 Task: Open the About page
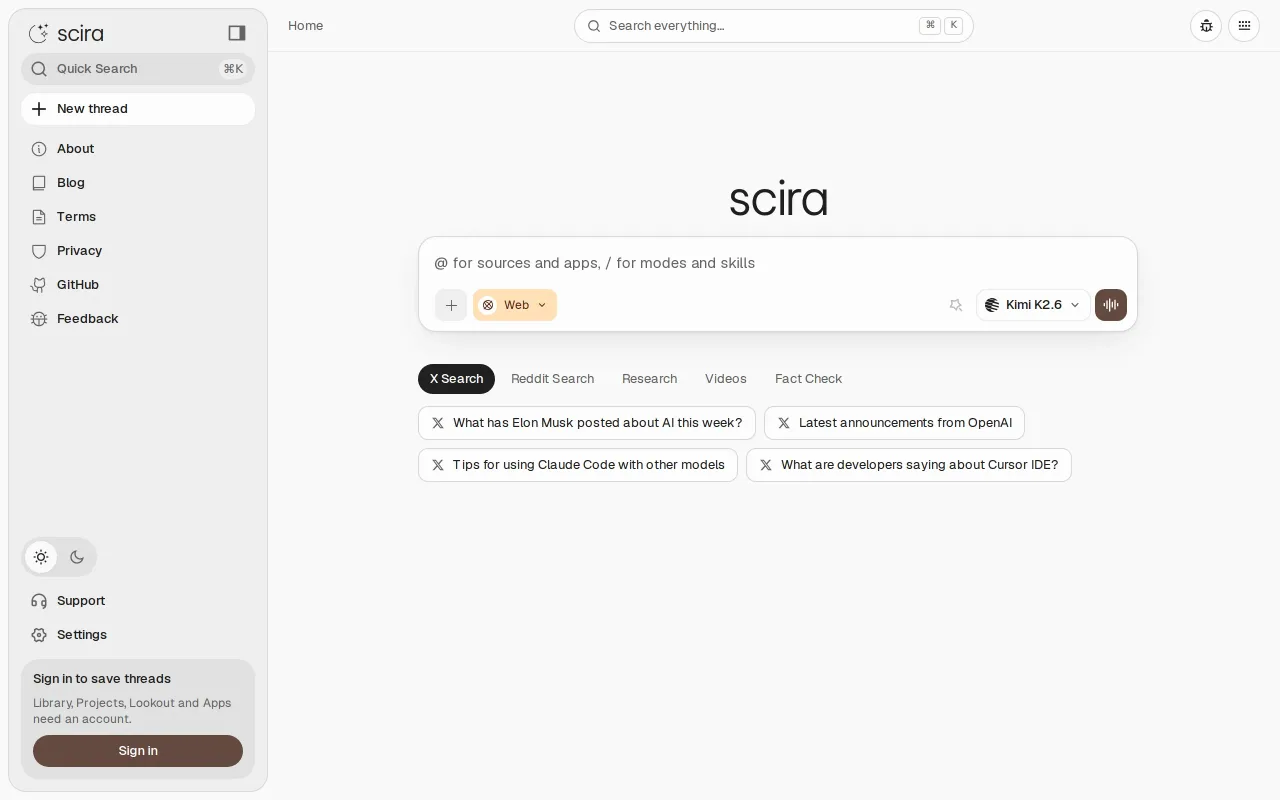click(x=138, y=149)
